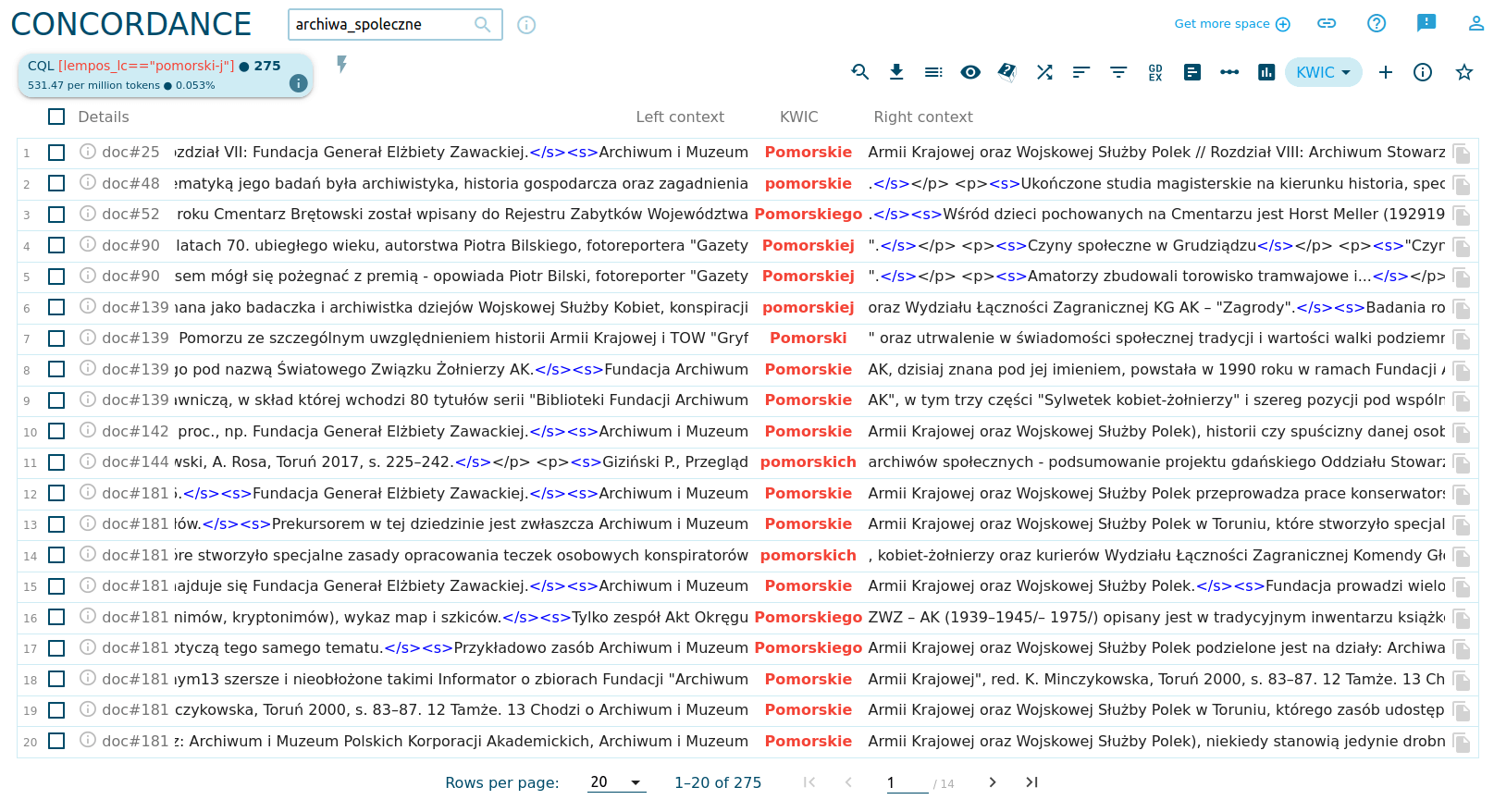The image size is (1494, 812).
Task: Tick the checkbox for line 9
Action: (x=56, y=400)
